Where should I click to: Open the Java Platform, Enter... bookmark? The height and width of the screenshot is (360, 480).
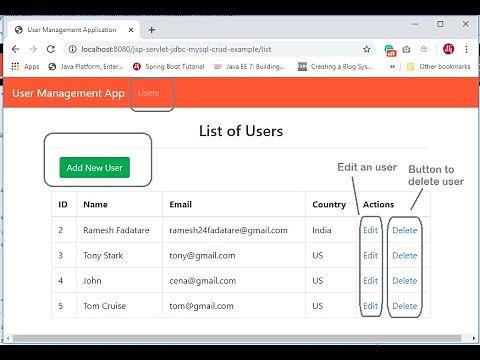point(86,67)
